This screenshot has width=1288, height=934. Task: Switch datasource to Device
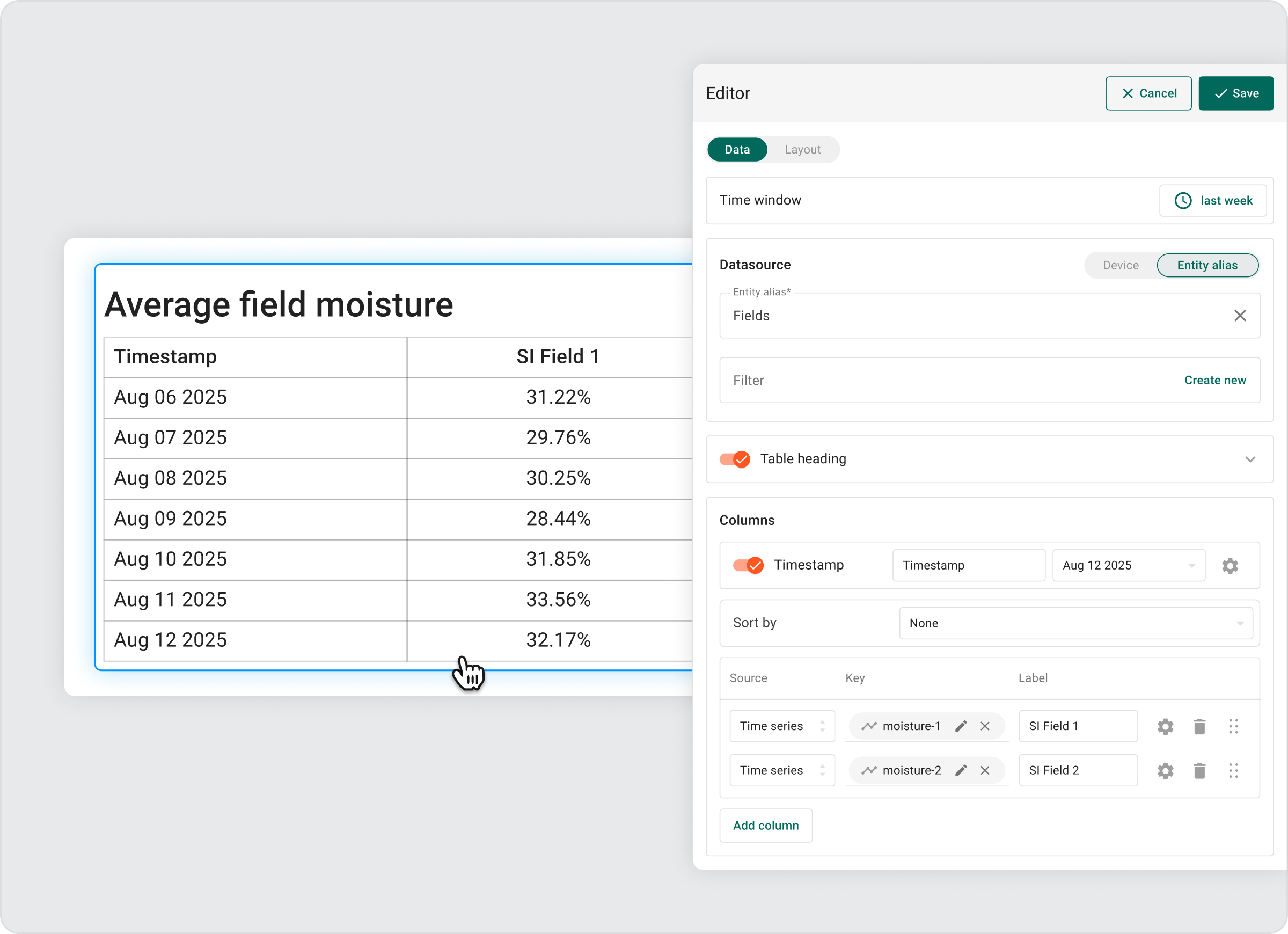click(x=1120, y=265)
